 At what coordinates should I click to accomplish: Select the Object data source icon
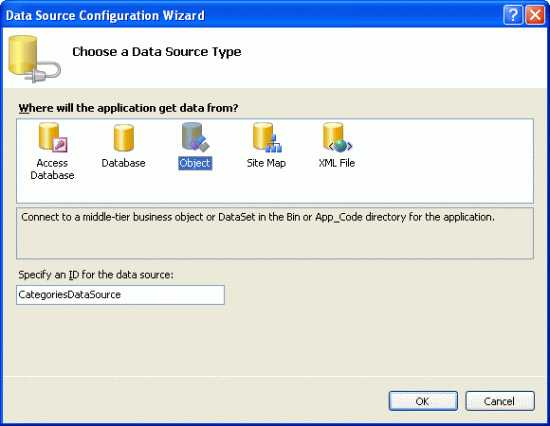tap(195, 137)
